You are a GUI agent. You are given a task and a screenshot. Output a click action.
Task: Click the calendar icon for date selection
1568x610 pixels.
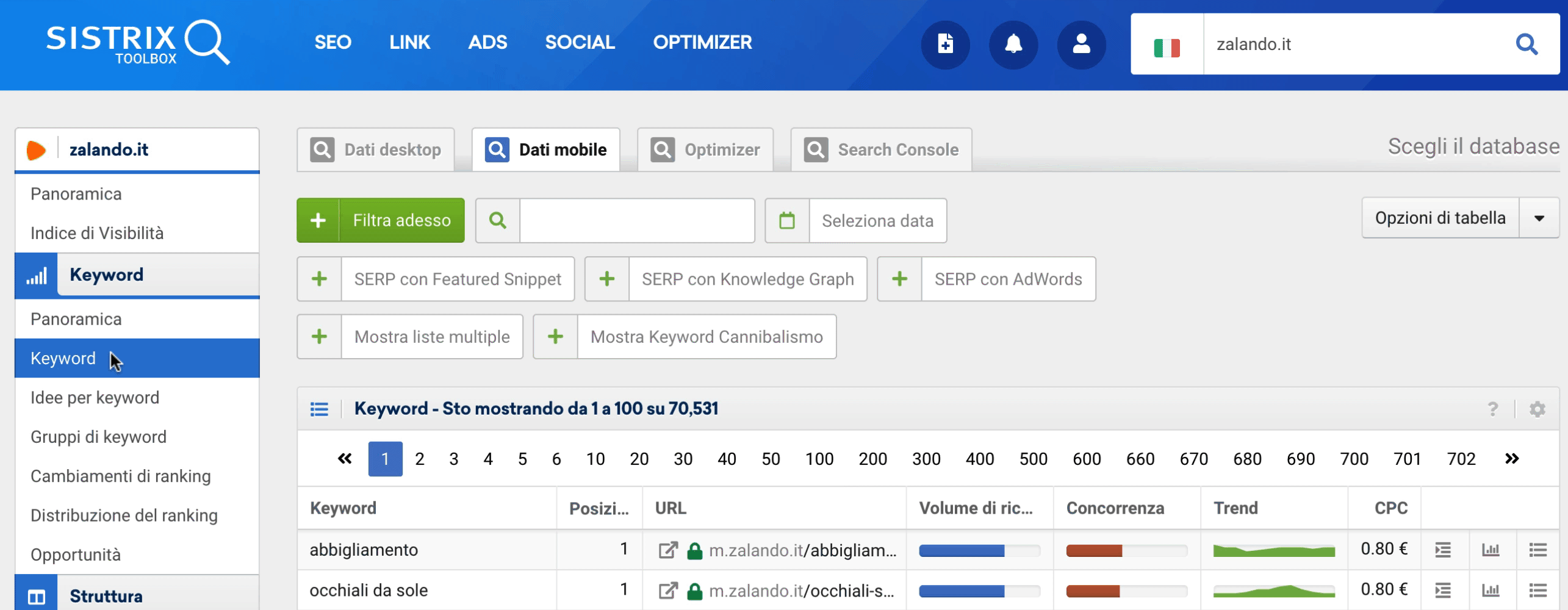tap(787, 220)
